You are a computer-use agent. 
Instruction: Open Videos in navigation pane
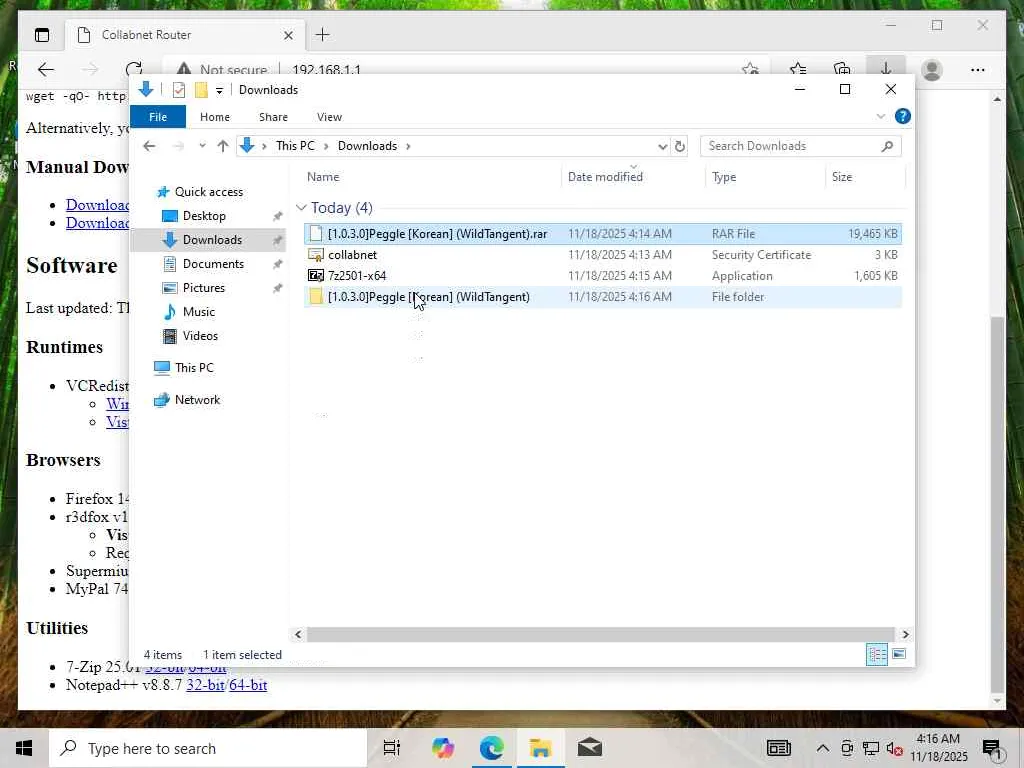[200, 336]
